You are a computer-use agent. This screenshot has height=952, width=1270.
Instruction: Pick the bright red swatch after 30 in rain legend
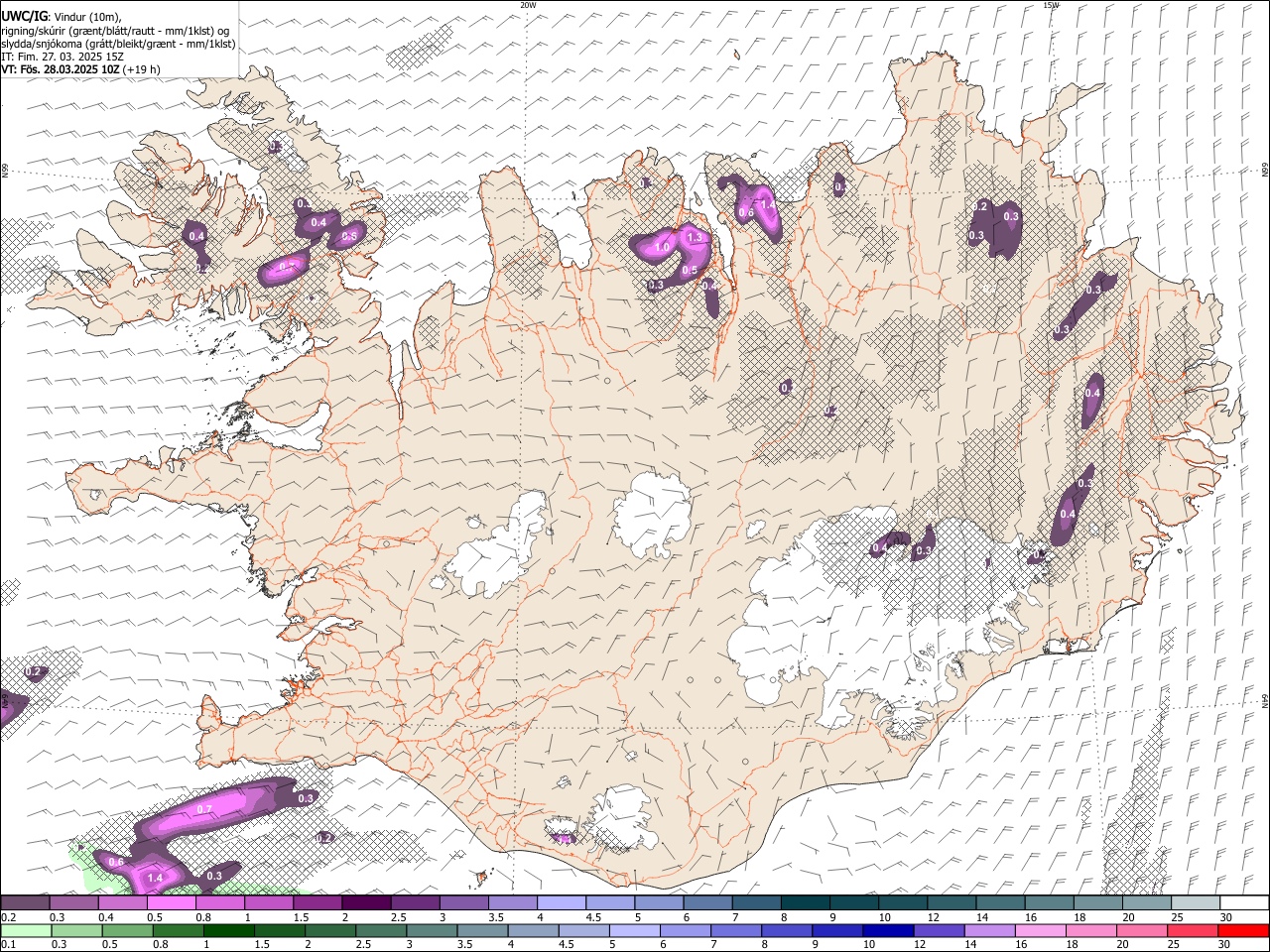click(1243, 930)
